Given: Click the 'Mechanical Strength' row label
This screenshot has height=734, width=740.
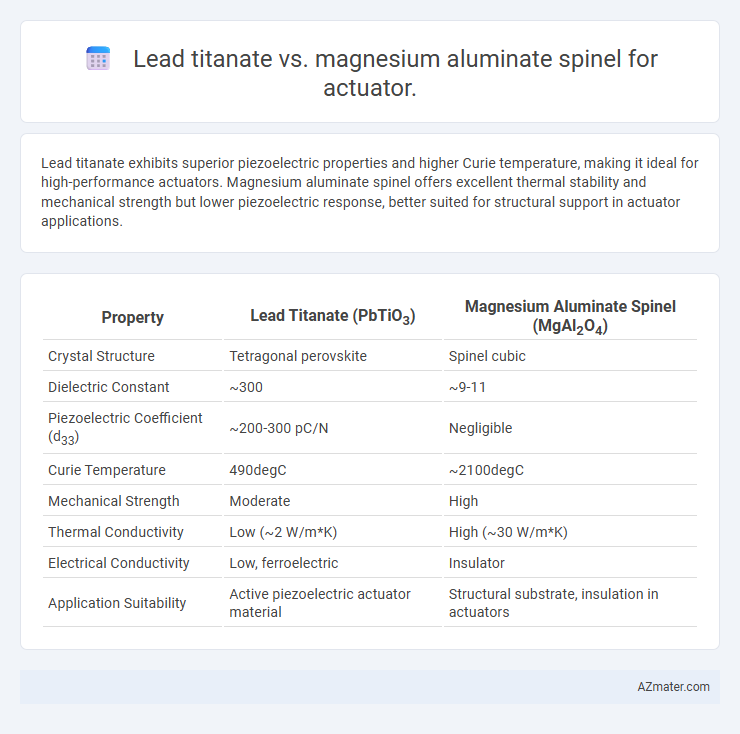Looking at the screenshot, I should 114,501.
